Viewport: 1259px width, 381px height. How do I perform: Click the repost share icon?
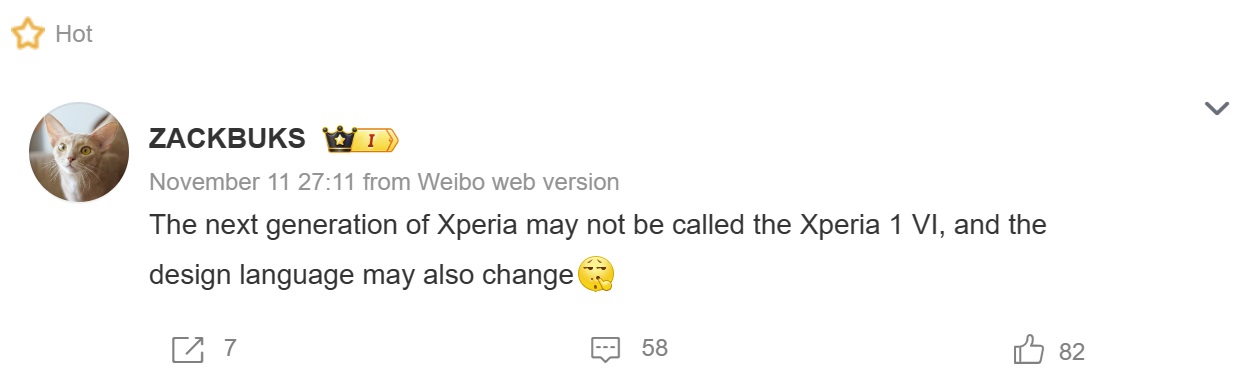(188, 349)
